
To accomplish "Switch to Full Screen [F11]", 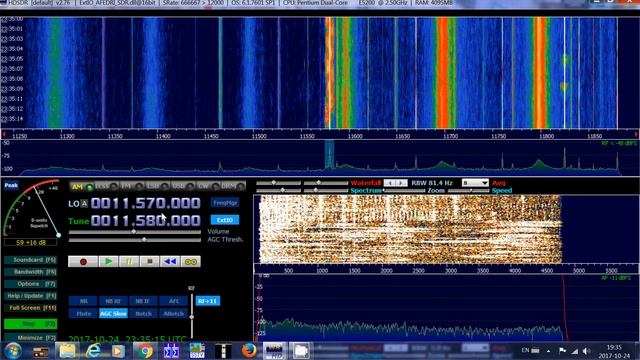I will pos(31,308).
